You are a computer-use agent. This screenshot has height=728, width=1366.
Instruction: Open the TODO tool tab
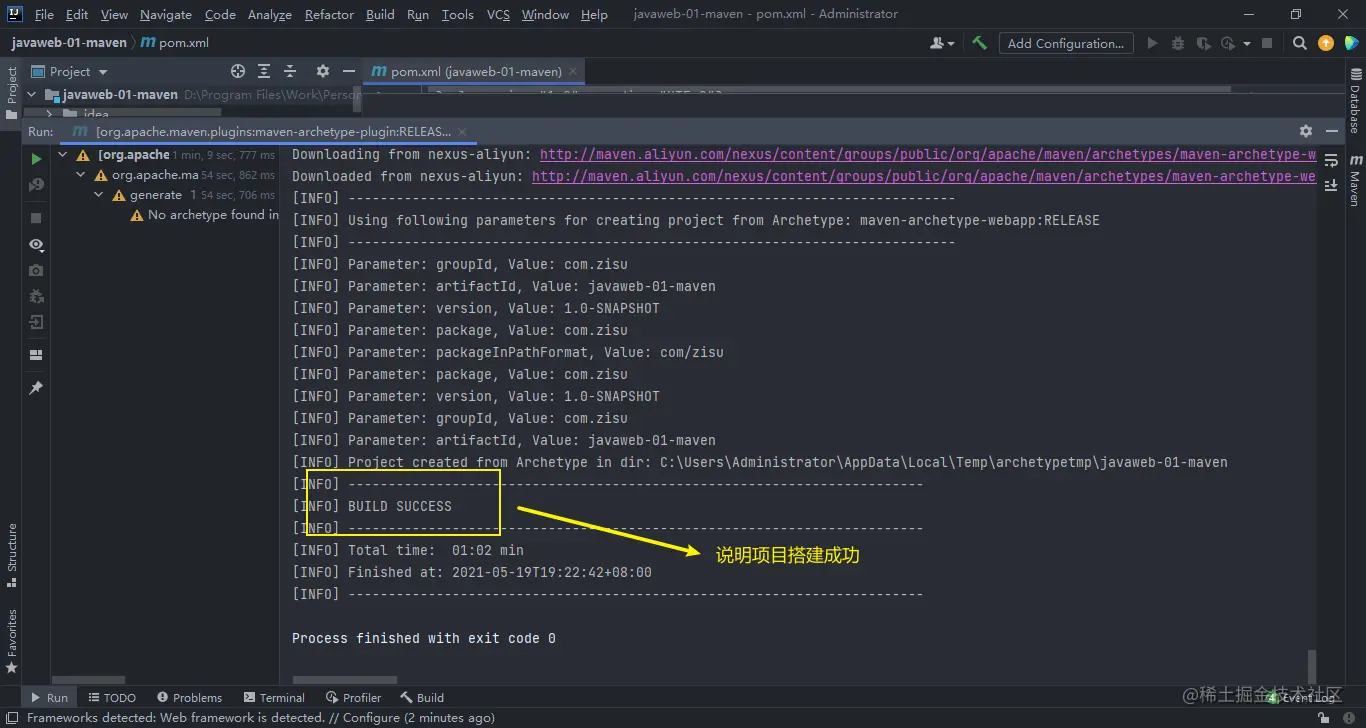[x=112, y=697]
